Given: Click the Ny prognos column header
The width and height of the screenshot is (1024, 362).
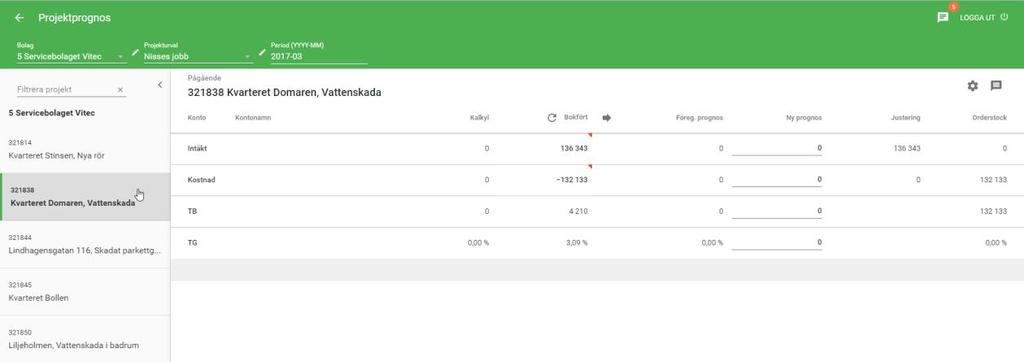Looking at the screenshot, I should pyautogui.click(x=804, y=118).
